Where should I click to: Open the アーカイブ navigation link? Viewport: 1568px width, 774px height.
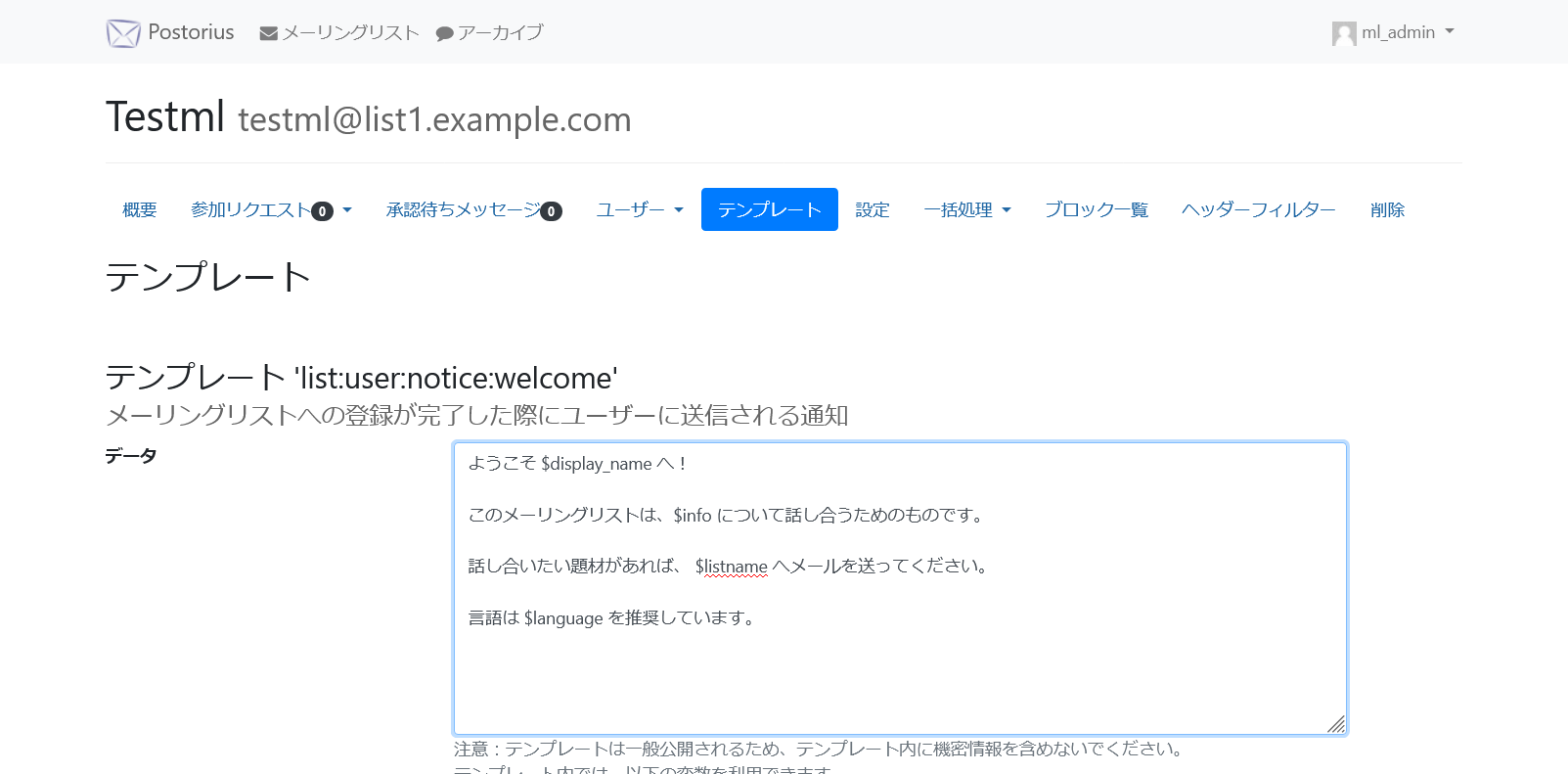tap(489, 33)
